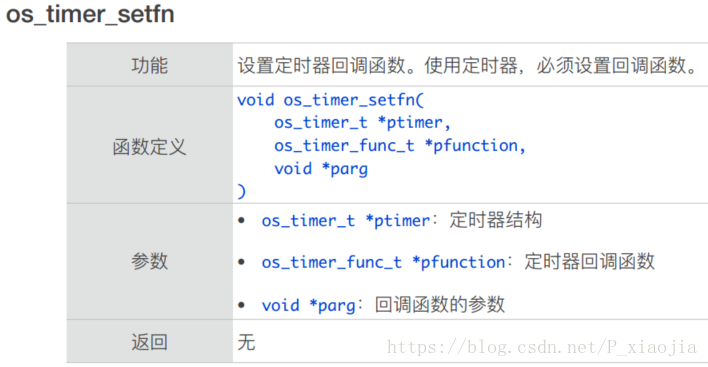
Task: Click the text 定时器结构
Action: pyautogui.click(x=495, y=220)
